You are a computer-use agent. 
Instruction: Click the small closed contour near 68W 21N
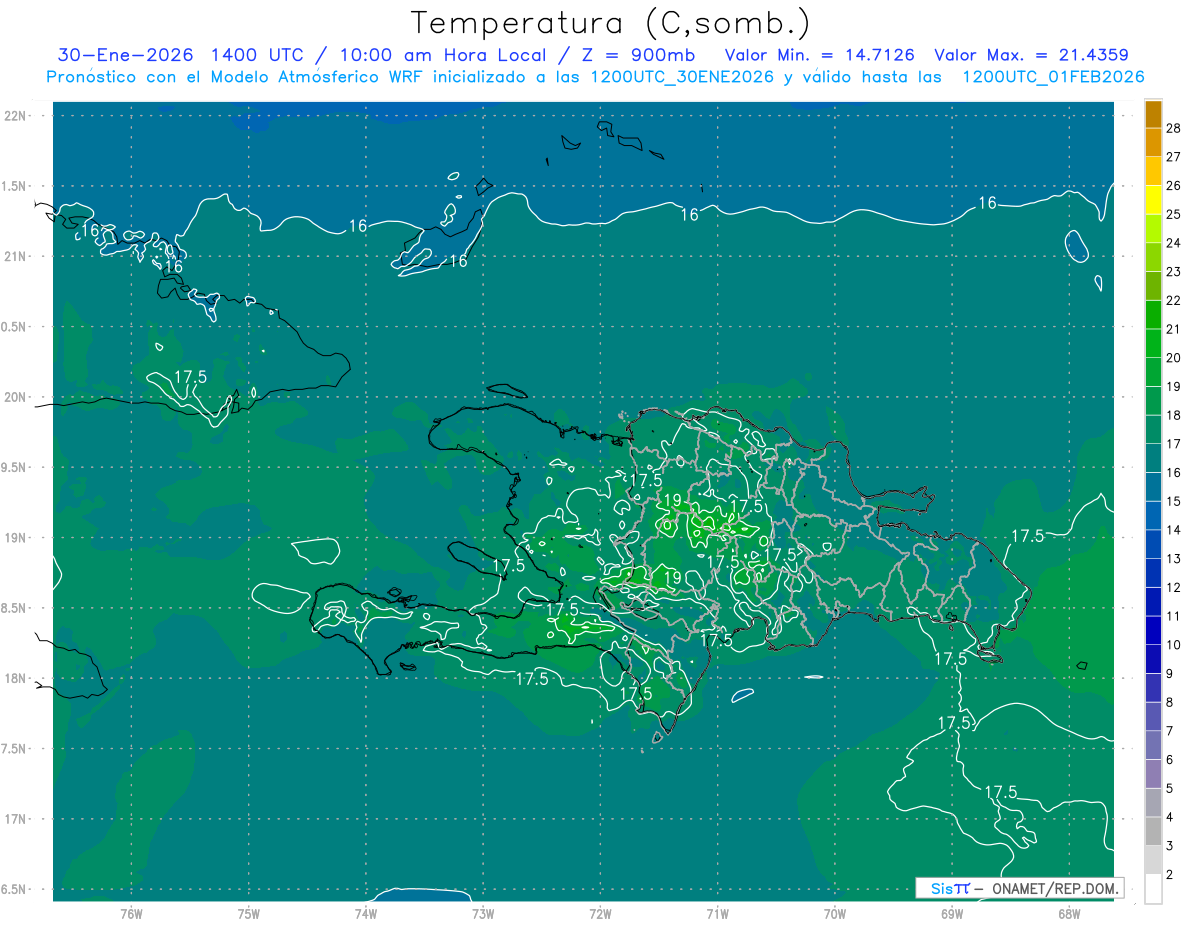click(x=1076, y=245)
